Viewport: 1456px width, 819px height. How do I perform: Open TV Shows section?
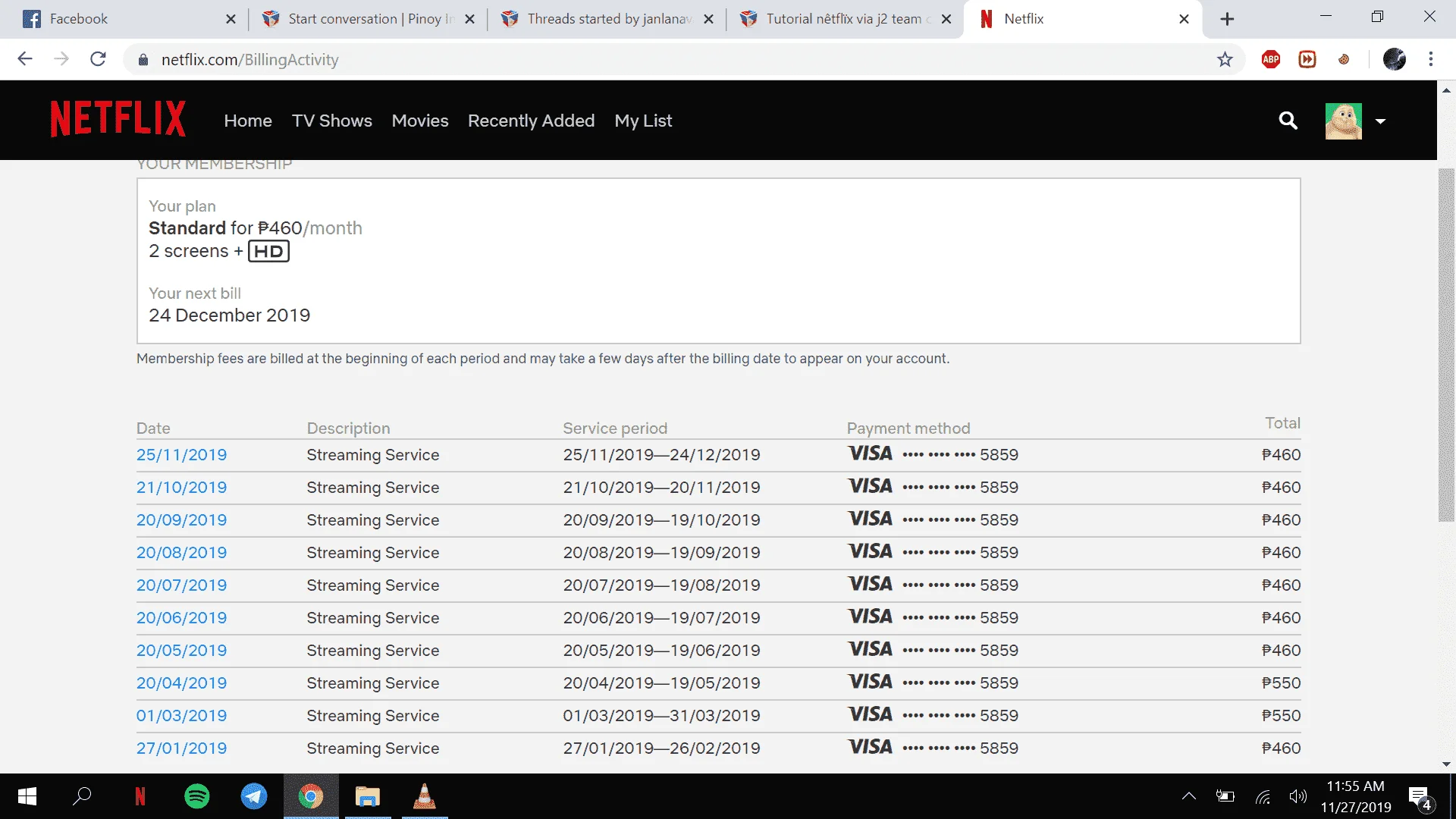(x=332, y=121)
